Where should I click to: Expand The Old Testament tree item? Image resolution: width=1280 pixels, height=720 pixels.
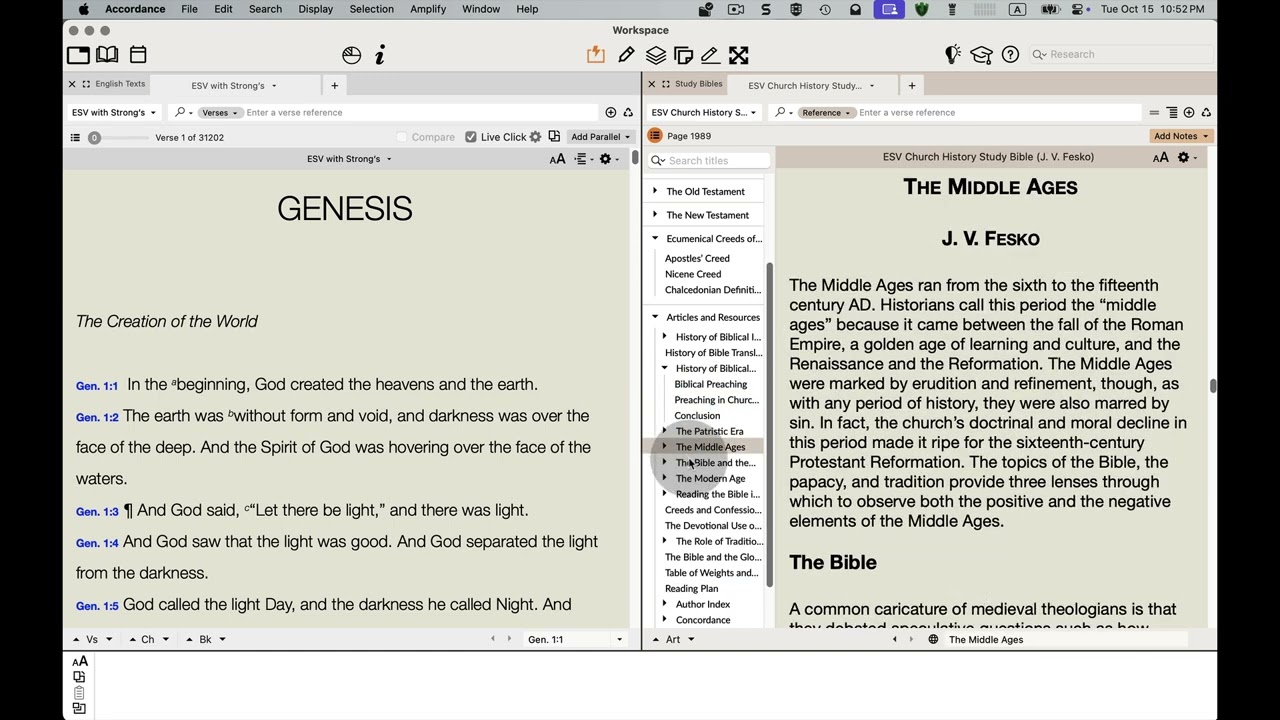(x=655, y=191)
